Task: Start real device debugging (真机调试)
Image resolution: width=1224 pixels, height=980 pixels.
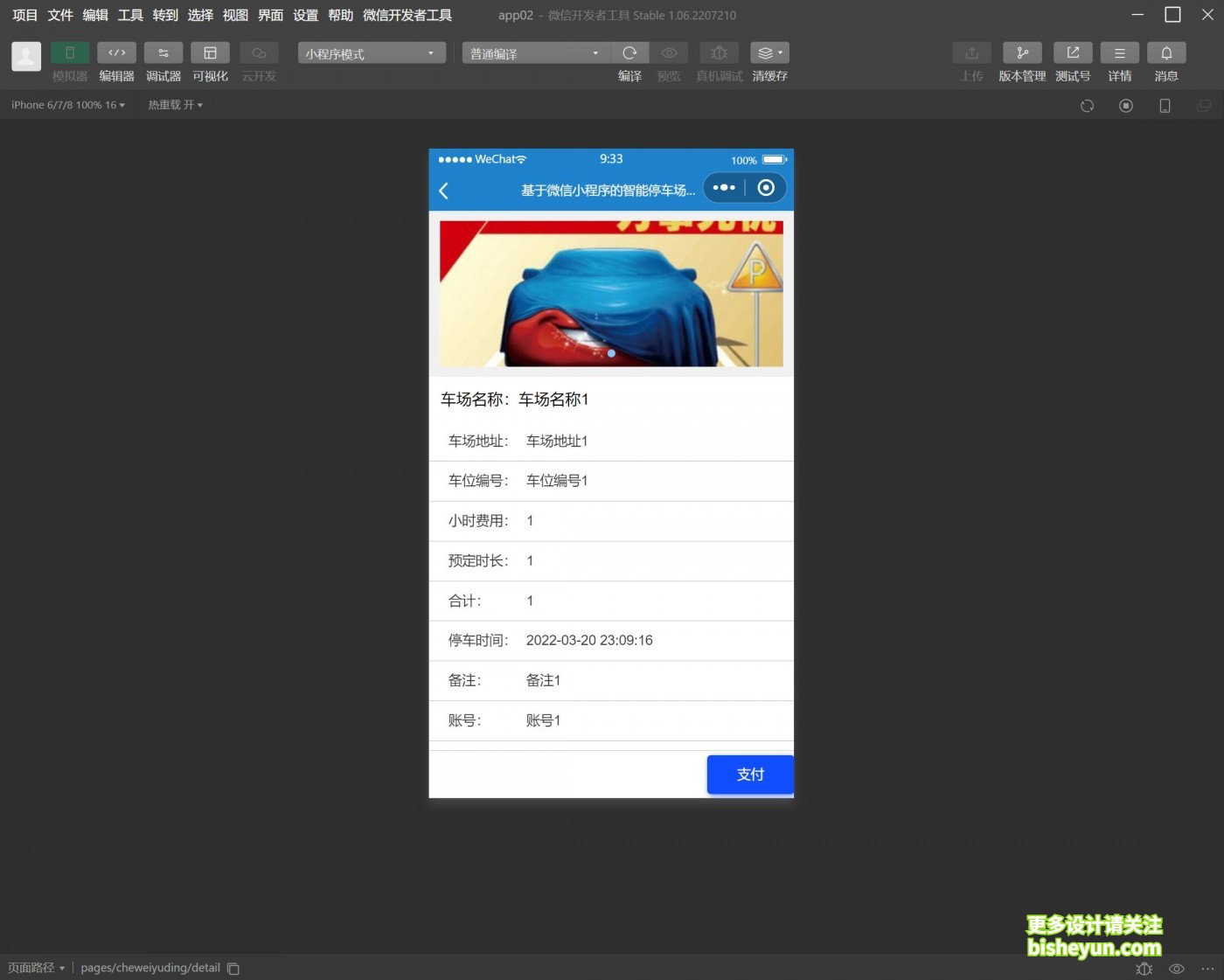Action: coord(720,53)
